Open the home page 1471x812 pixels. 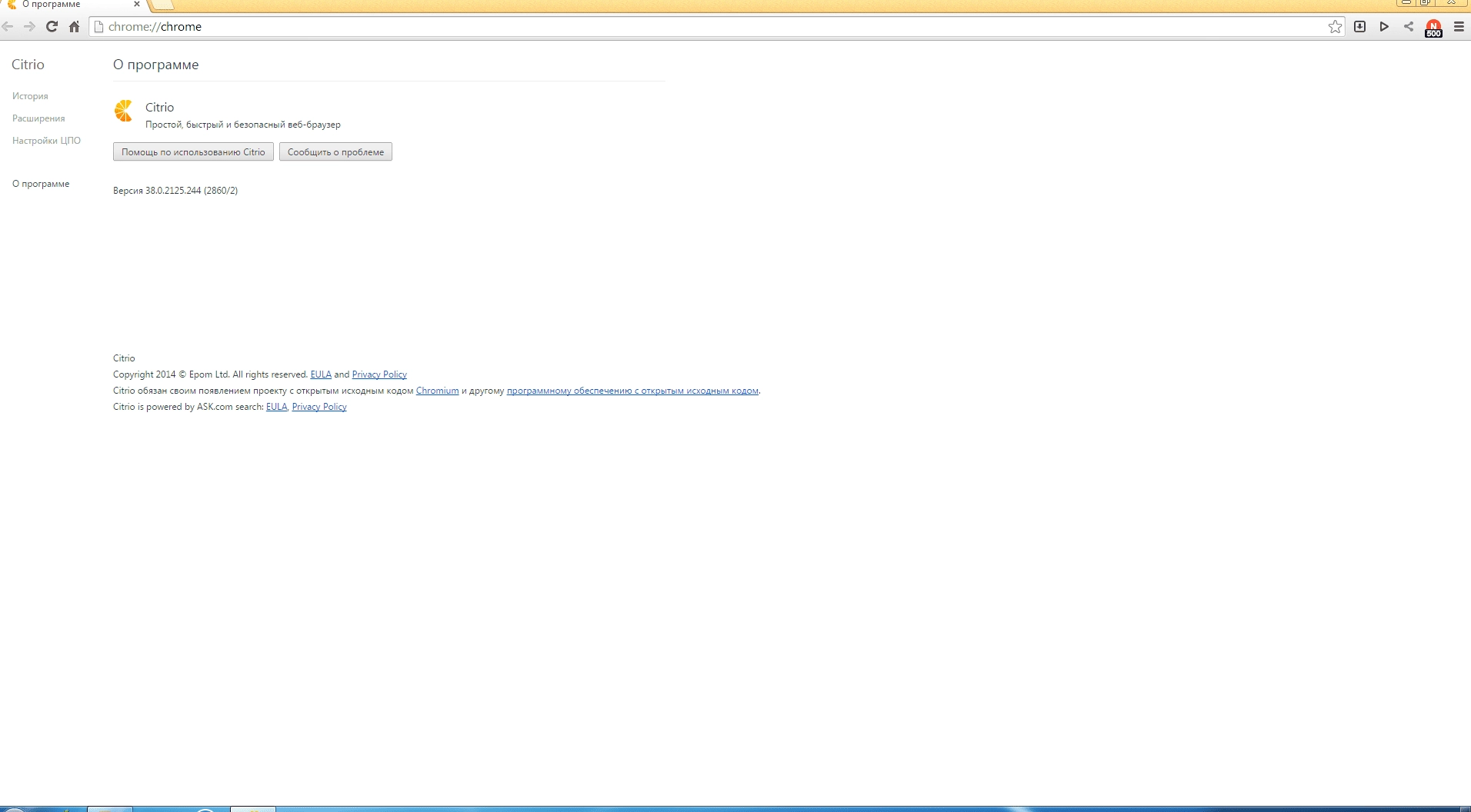pos(74,27)
